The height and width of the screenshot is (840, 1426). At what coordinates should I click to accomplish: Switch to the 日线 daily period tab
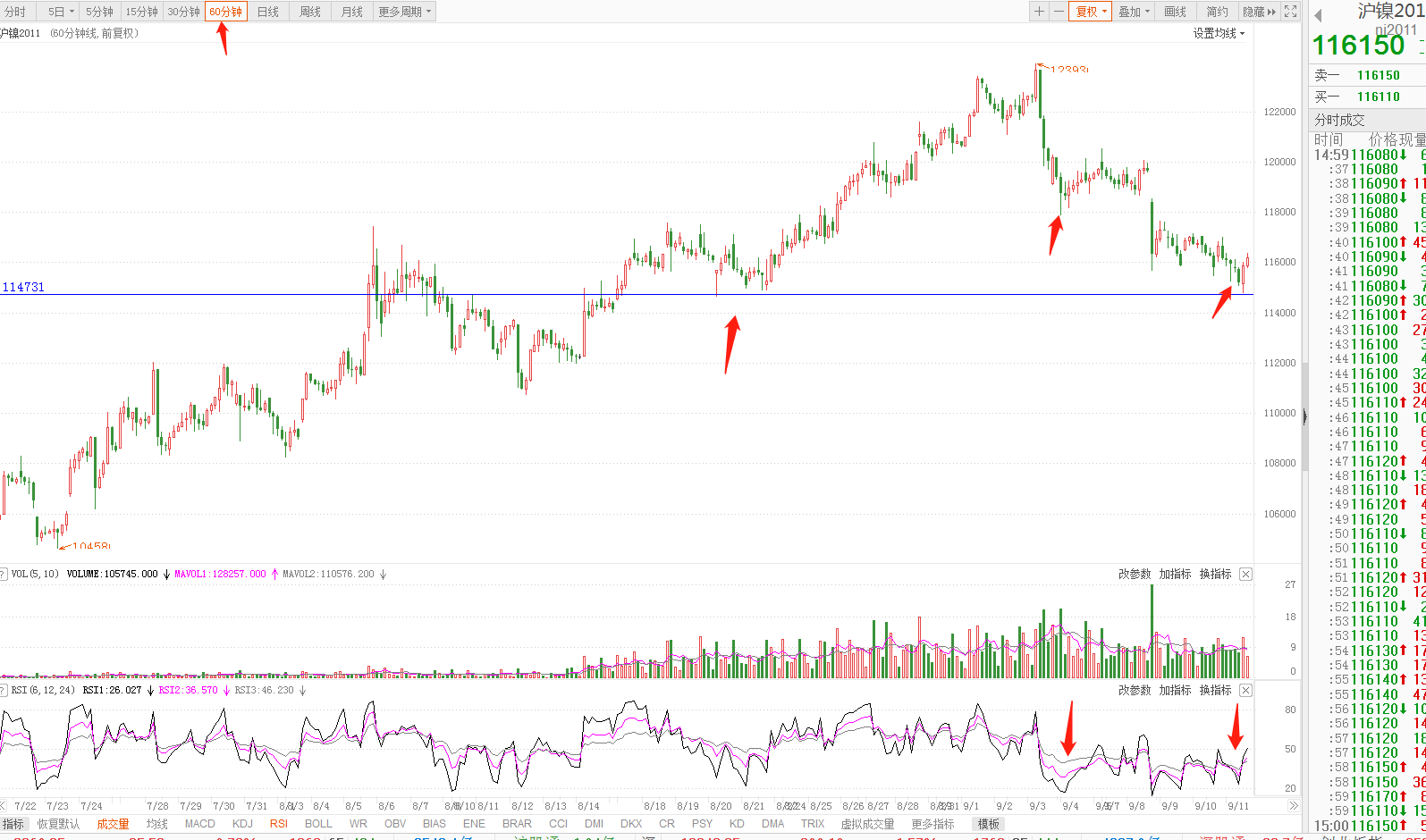click(x=267, y=12)
